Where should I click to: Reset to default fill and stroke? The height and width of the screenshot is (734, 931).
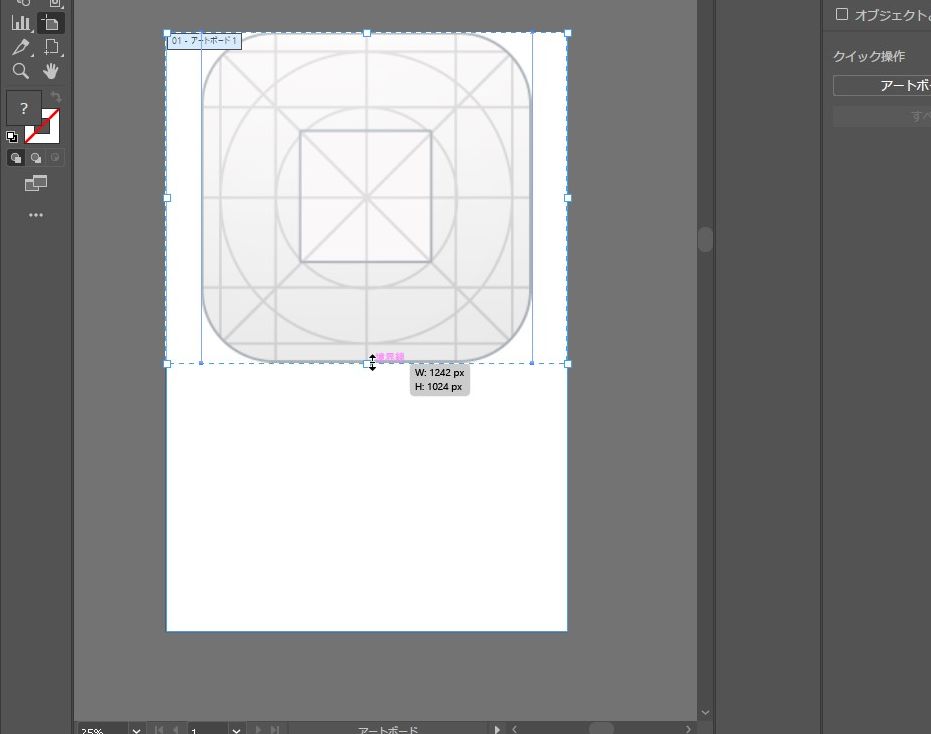coord(12,137)
